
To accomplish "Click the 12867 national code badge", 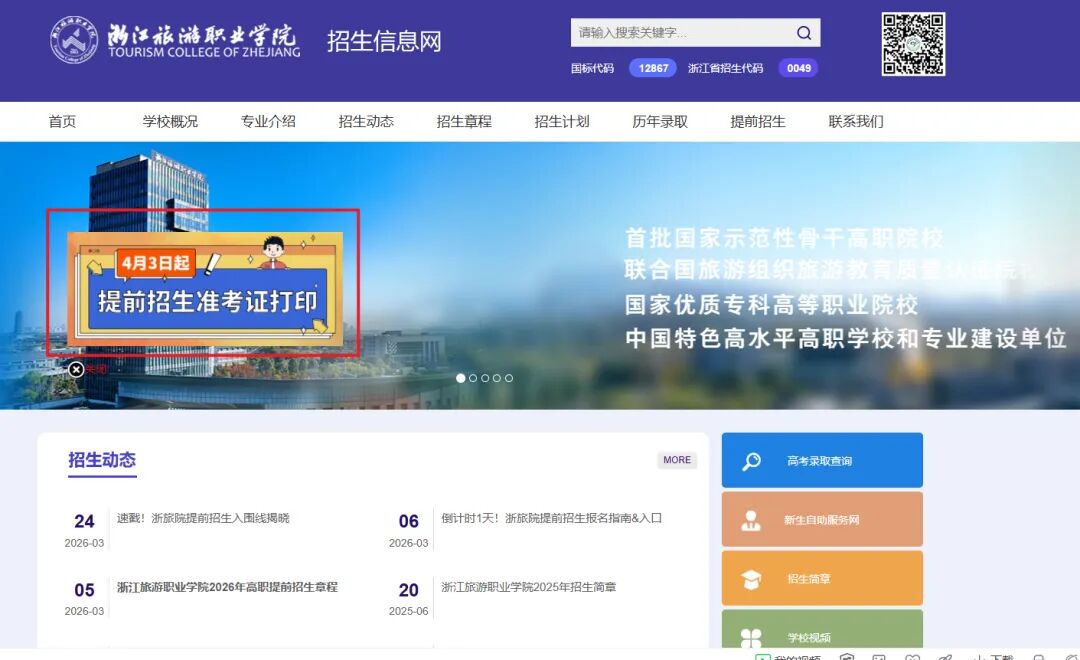I will 652,69.
